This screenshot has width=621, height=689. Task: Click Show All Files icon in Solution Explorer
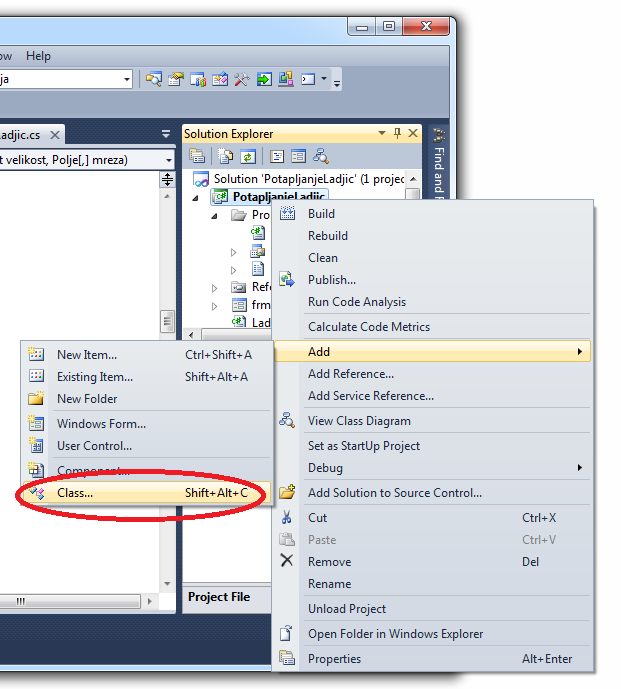[226, 157]
